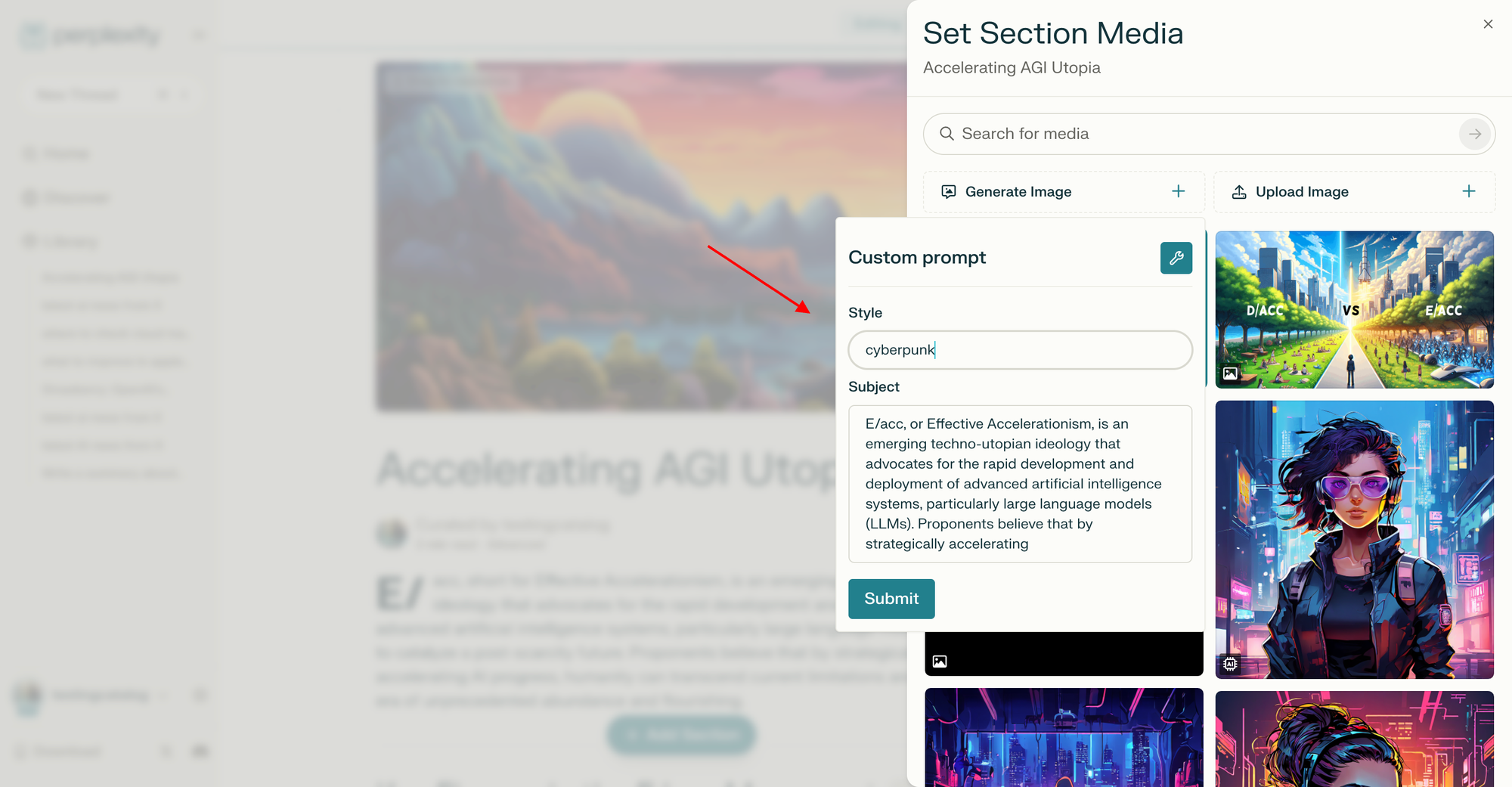Select the cyberpunk girl with purple glasses image
The height and width of the screenshot is (787, 1512).
(x=1354, y=539)
